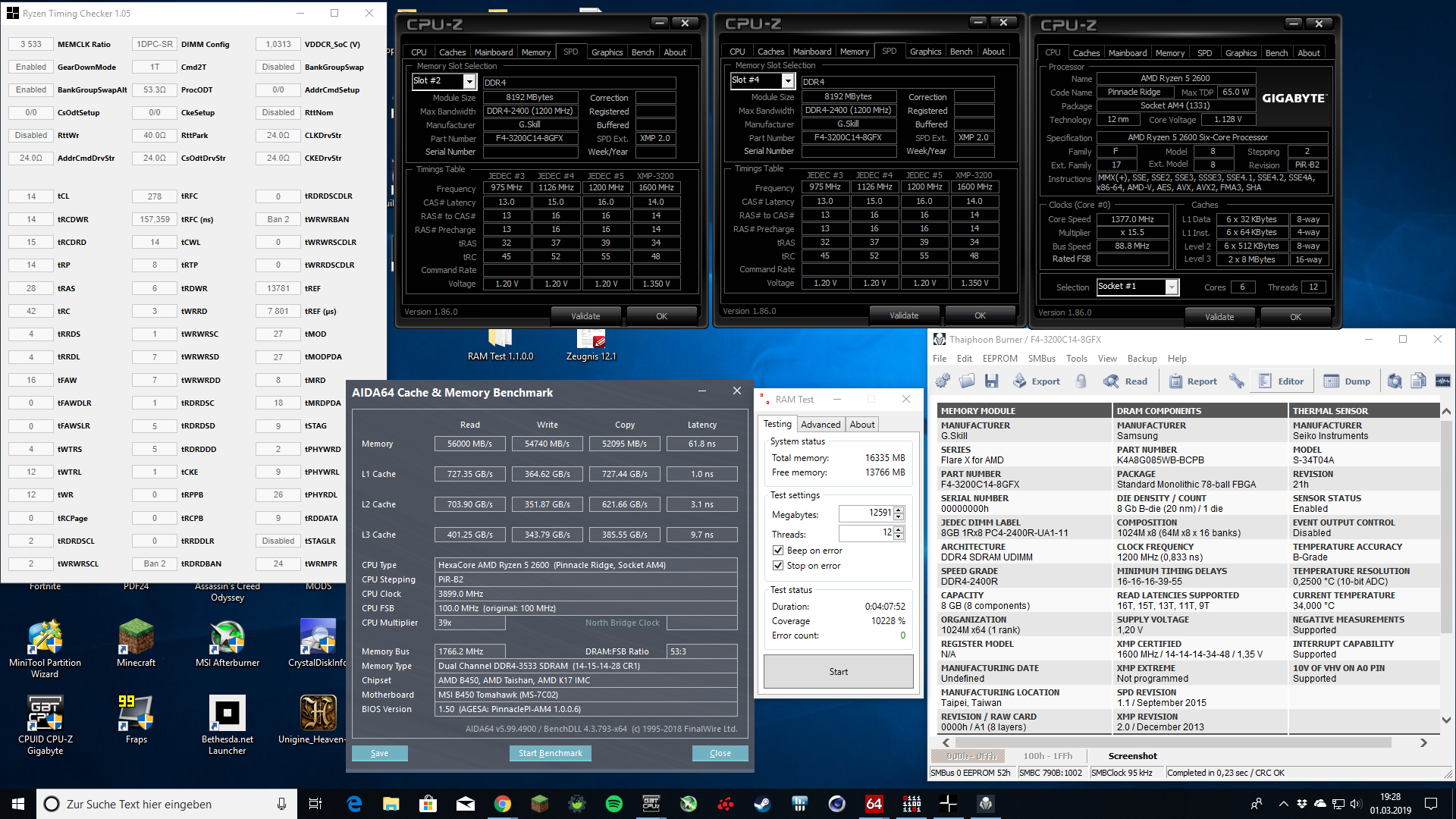The width and height of the screenshot is (1456, 819).
Task: Click the waveform monitor icon in Thaiphoon toolbar
Action: [1442, 381]
